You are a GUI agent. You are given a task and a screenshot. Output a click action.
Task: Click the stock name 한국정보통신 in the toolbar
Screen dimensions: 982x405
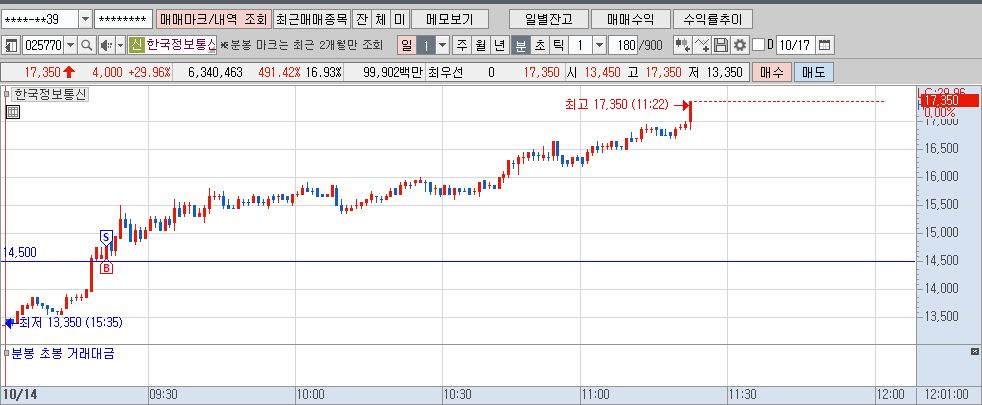180,45
